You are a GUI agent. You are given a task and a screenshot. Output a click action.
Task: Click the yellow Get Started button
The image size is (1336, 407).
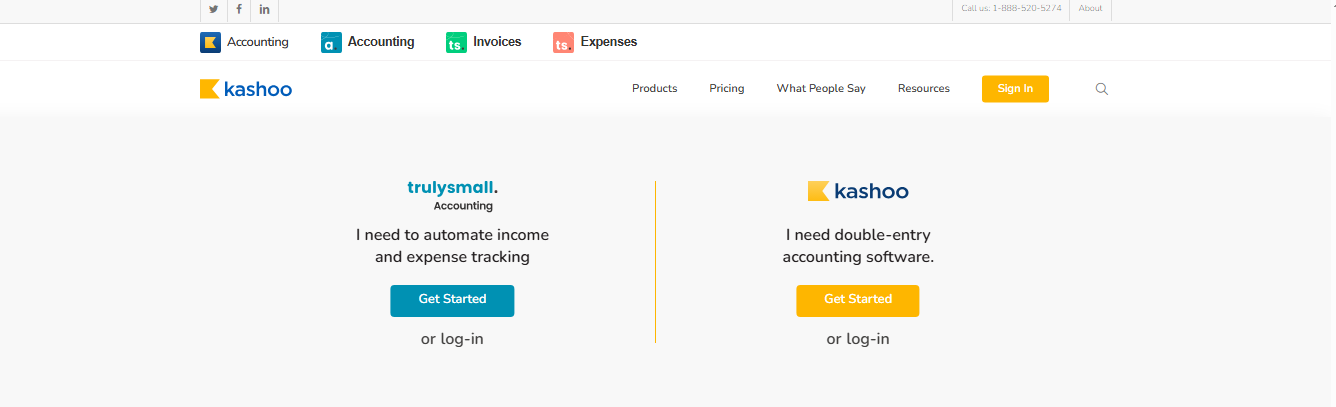[857, 300]
